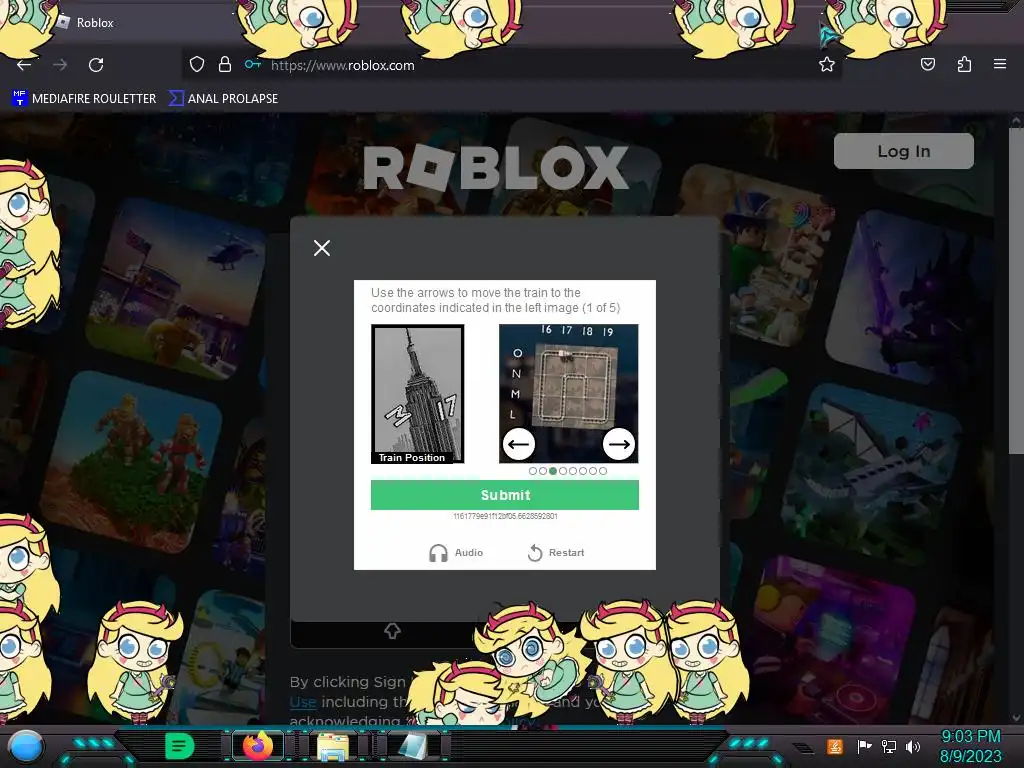Click the saved-login key icon

[253, 65]
